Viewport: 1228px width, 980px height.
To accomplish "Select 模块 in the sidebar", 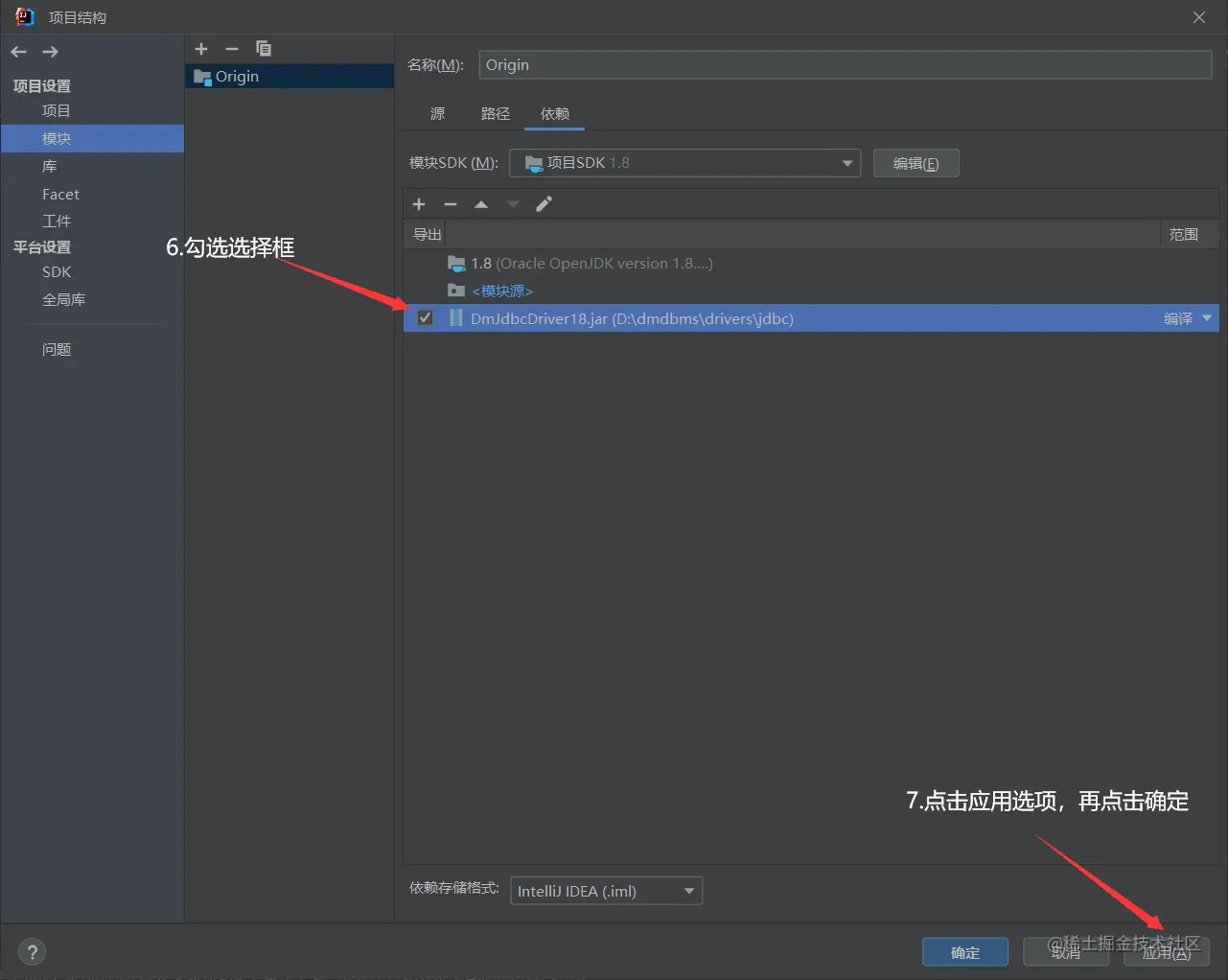I will [92, 139].
